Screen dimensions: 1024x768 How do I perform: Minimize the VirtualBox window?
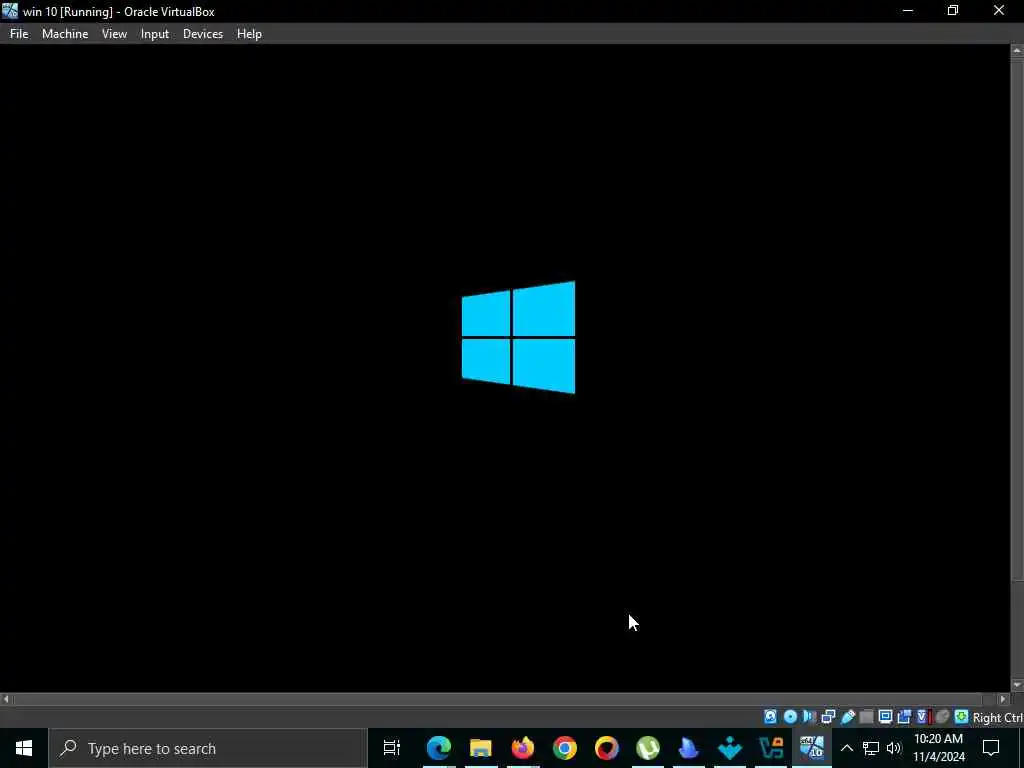click(908, 11)
